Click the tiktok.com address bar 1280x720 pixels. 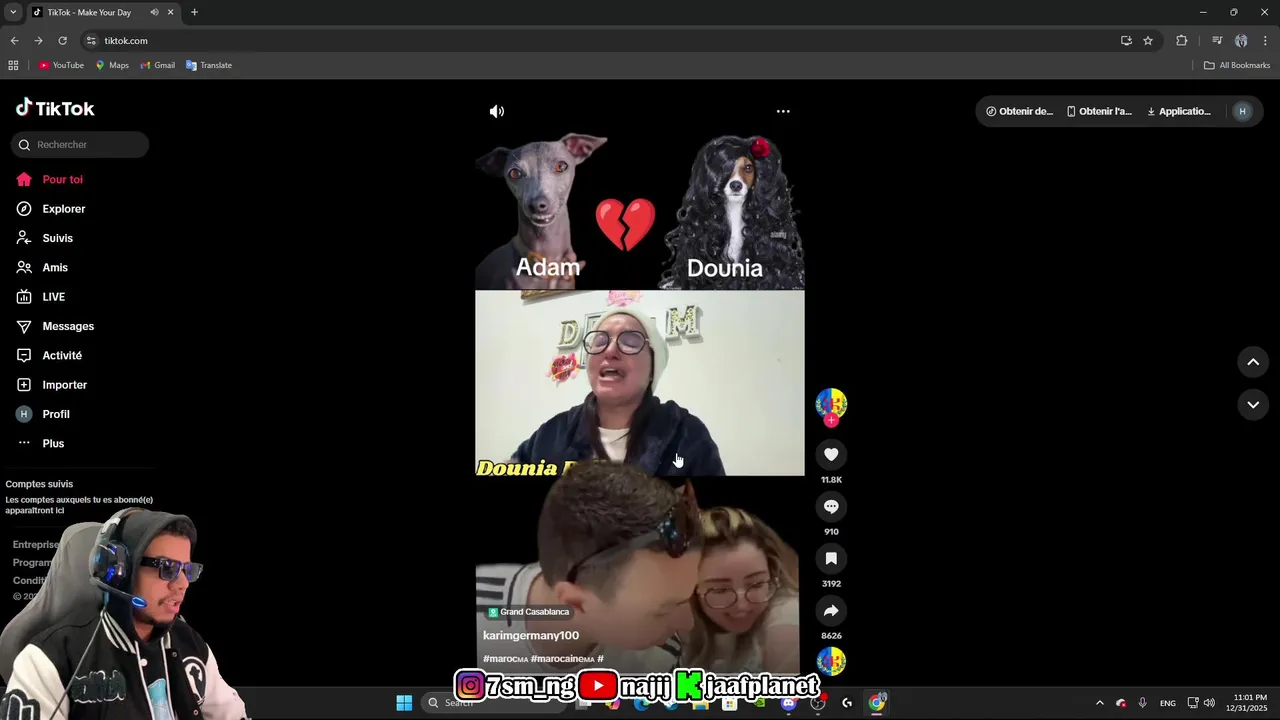pos(600,41)
